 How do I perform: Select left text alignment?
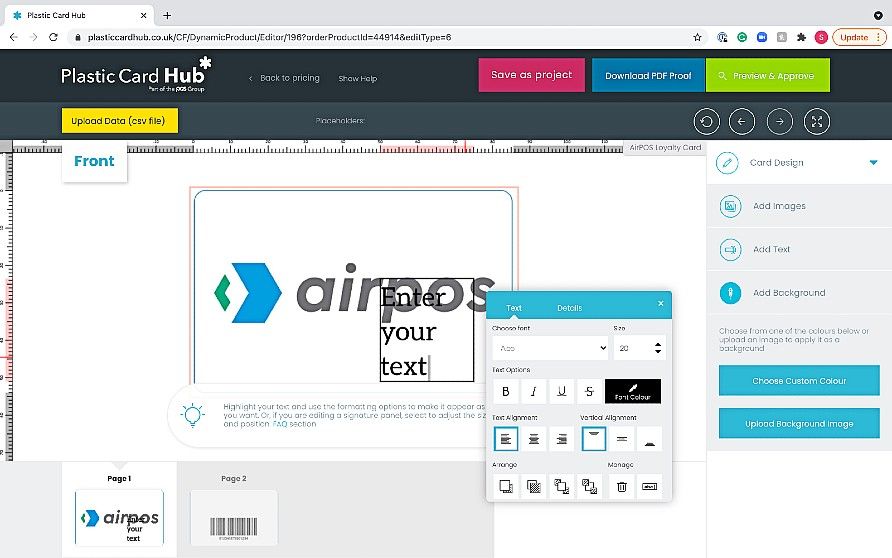tap(506, 439)
